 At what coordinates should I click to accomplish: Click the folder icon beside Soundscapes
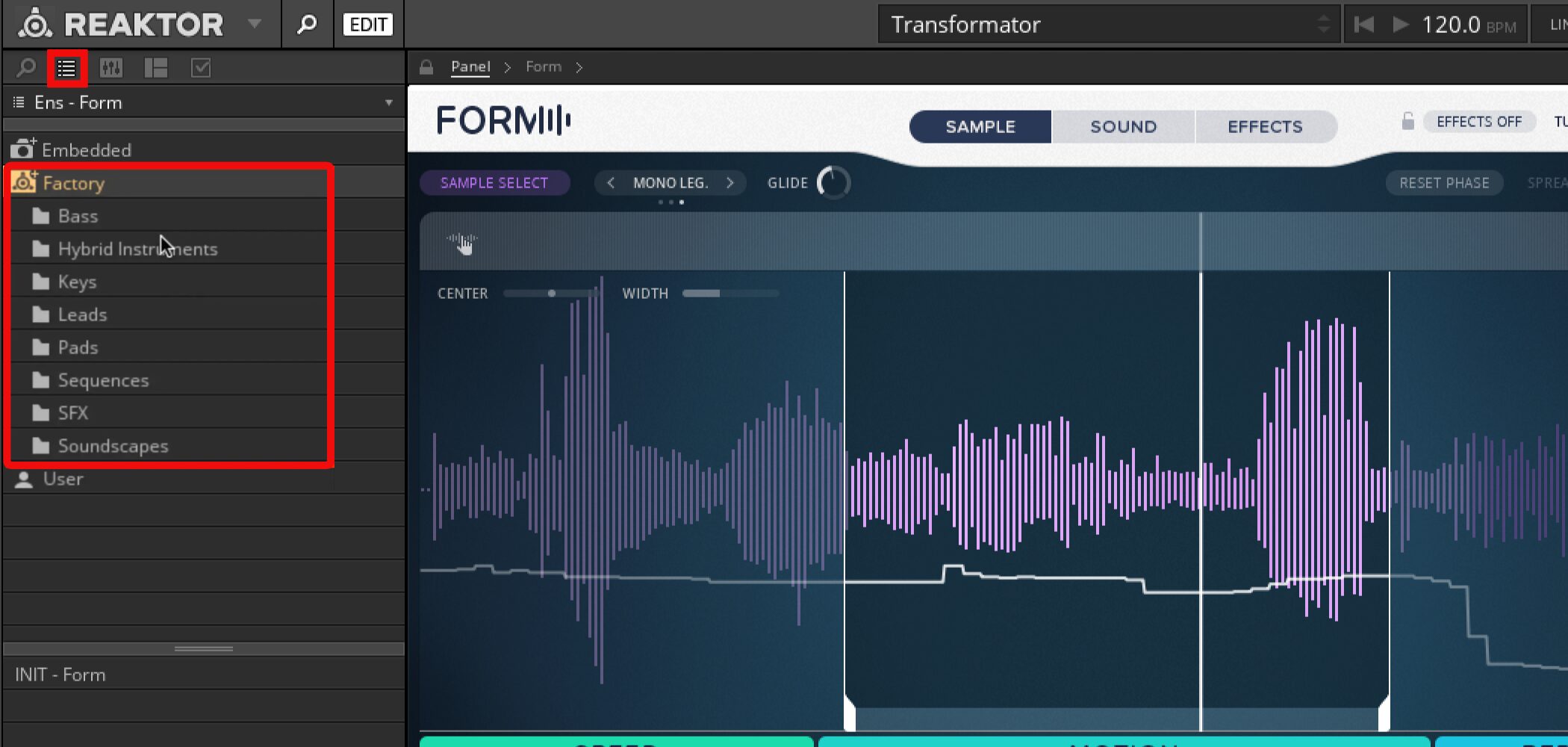point(41,446)
